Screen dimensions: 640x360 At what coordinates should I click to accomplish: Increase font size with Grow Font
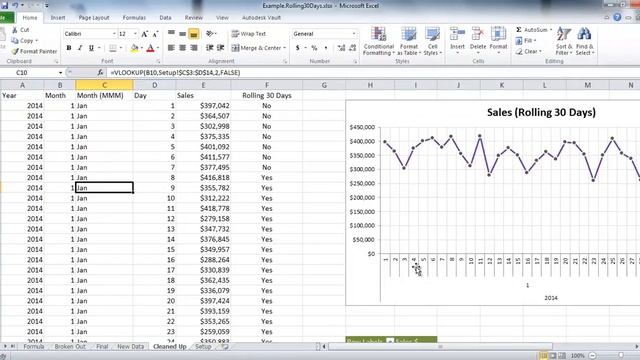click(144, 34)
